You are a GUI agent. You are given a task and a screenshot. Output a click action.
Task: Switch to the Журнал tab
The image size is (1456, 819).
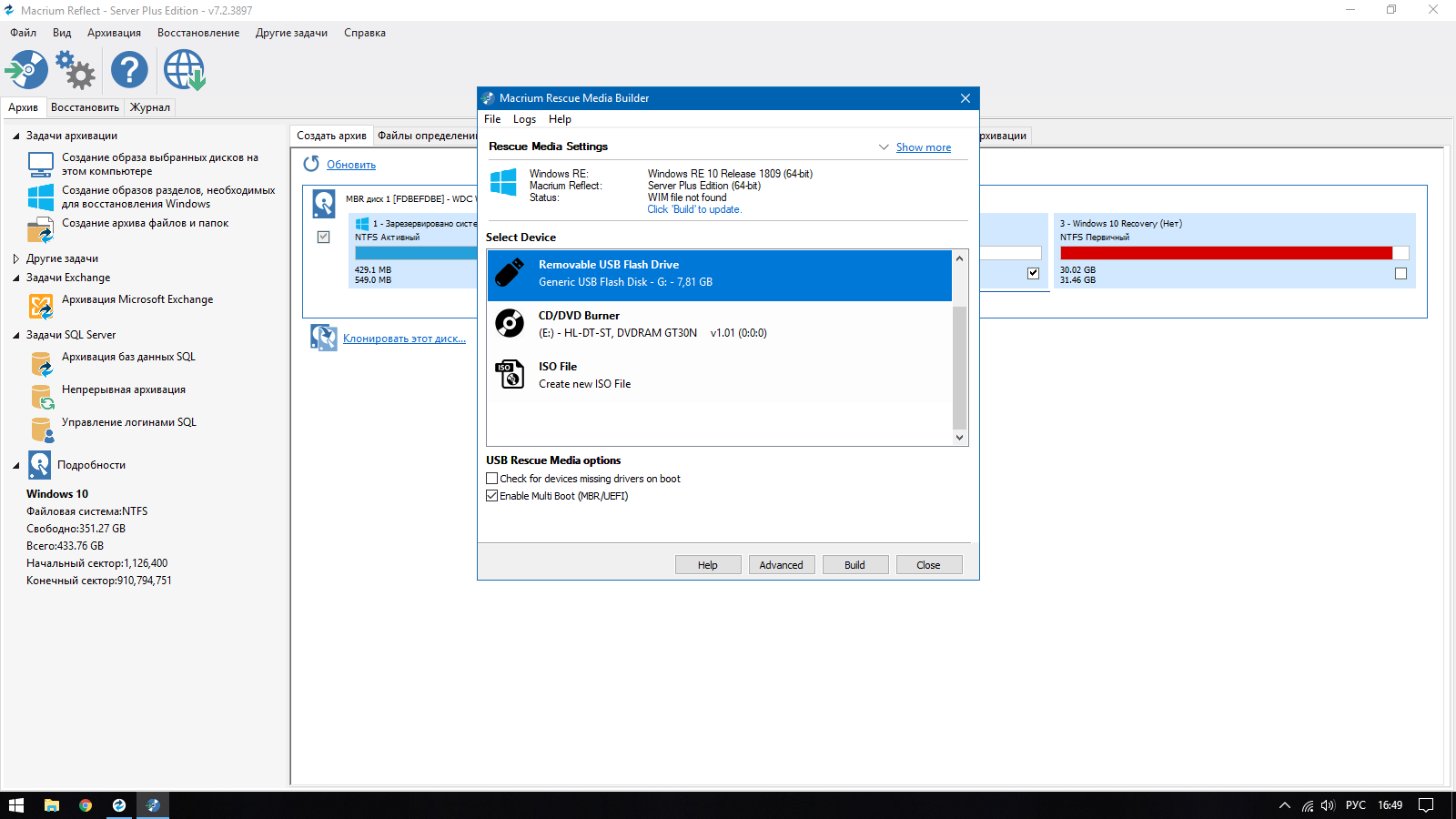click(x=150, y=107)
